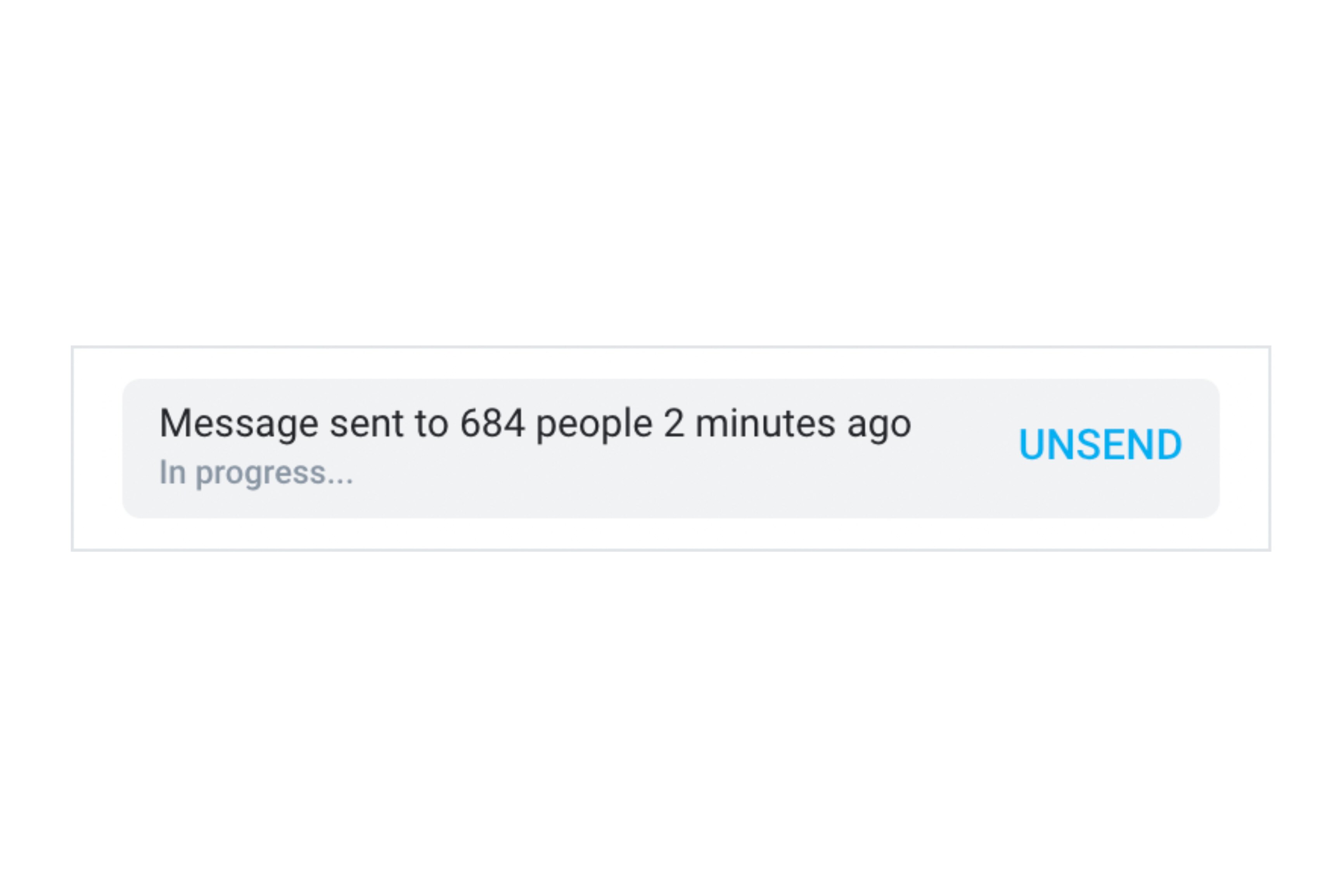Click the word 'Message' in the banner
Screen dimensions: 1344x896
[x=239, y=424]
